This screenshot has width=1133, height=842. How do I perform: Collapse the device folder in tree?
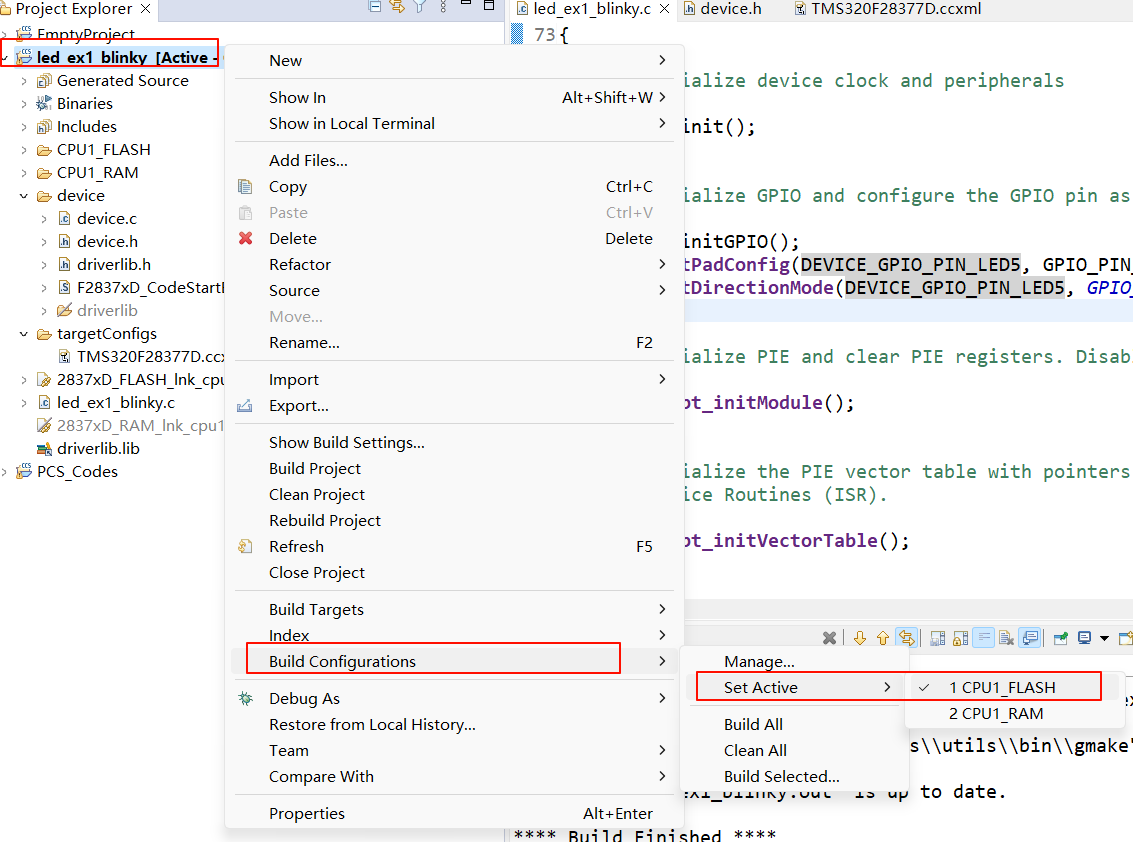click(24, 196)
